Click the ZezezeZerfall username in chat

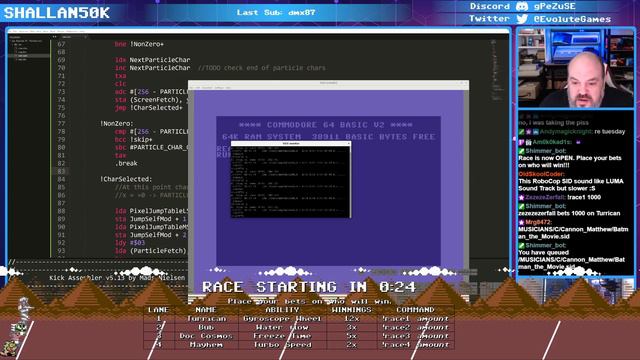pos(545,197)
